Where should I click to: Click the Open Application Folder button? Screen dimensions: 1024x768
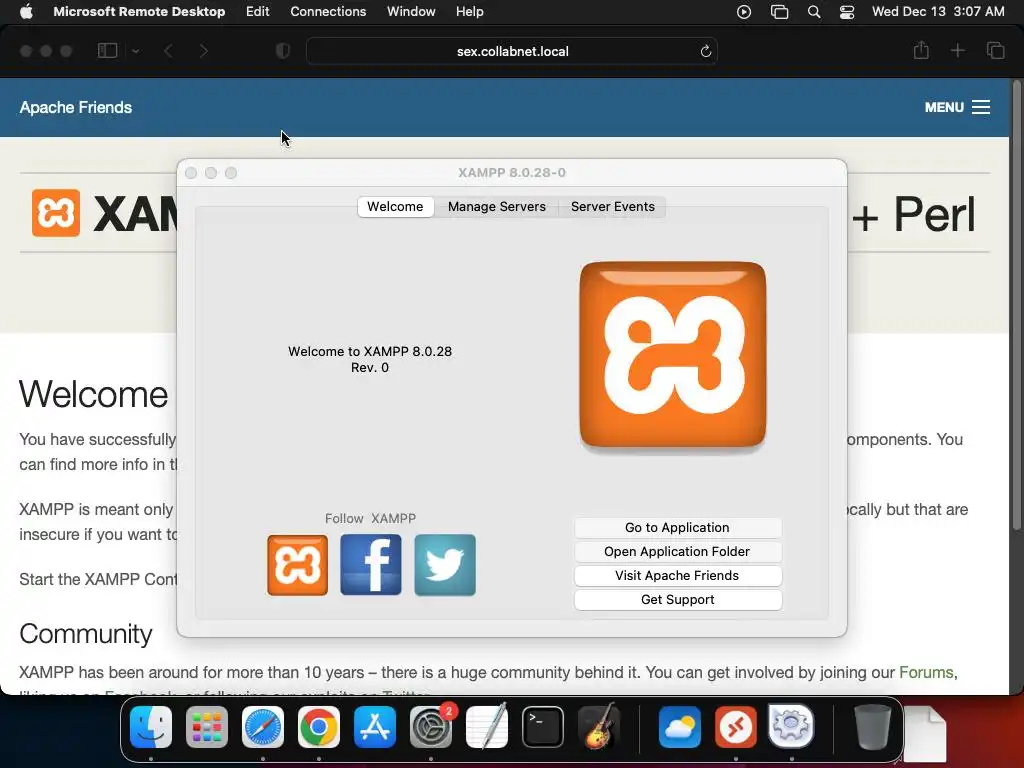(677, 552)
